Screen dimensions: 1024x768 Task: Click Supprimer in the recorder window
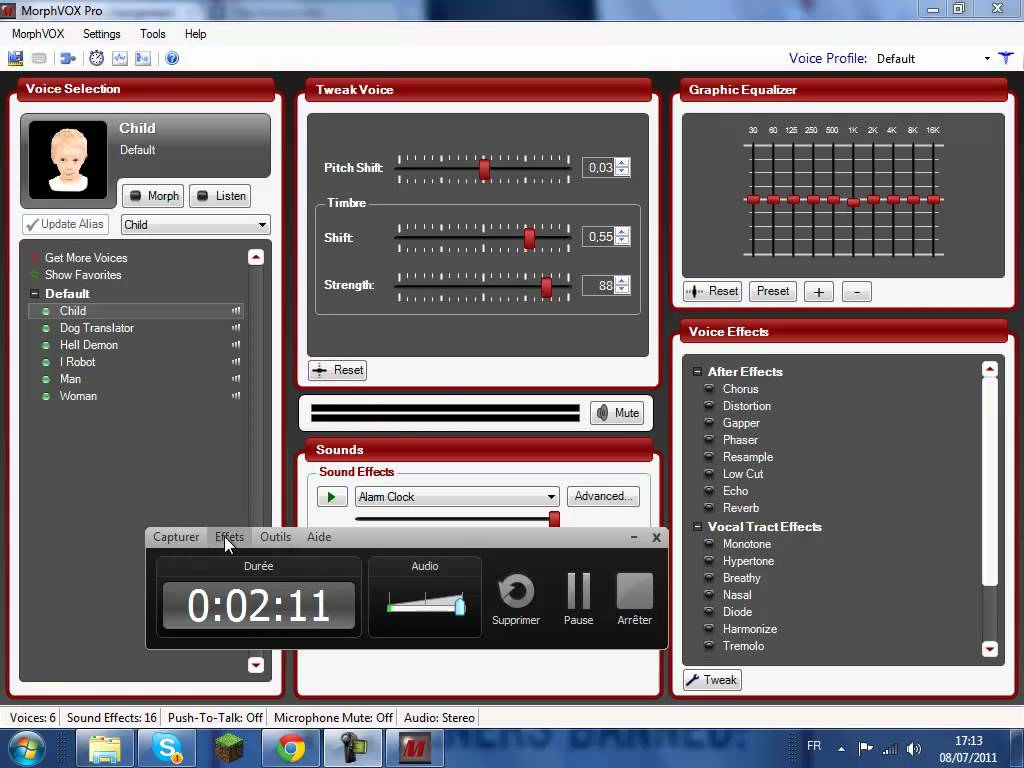coord(516,599)
